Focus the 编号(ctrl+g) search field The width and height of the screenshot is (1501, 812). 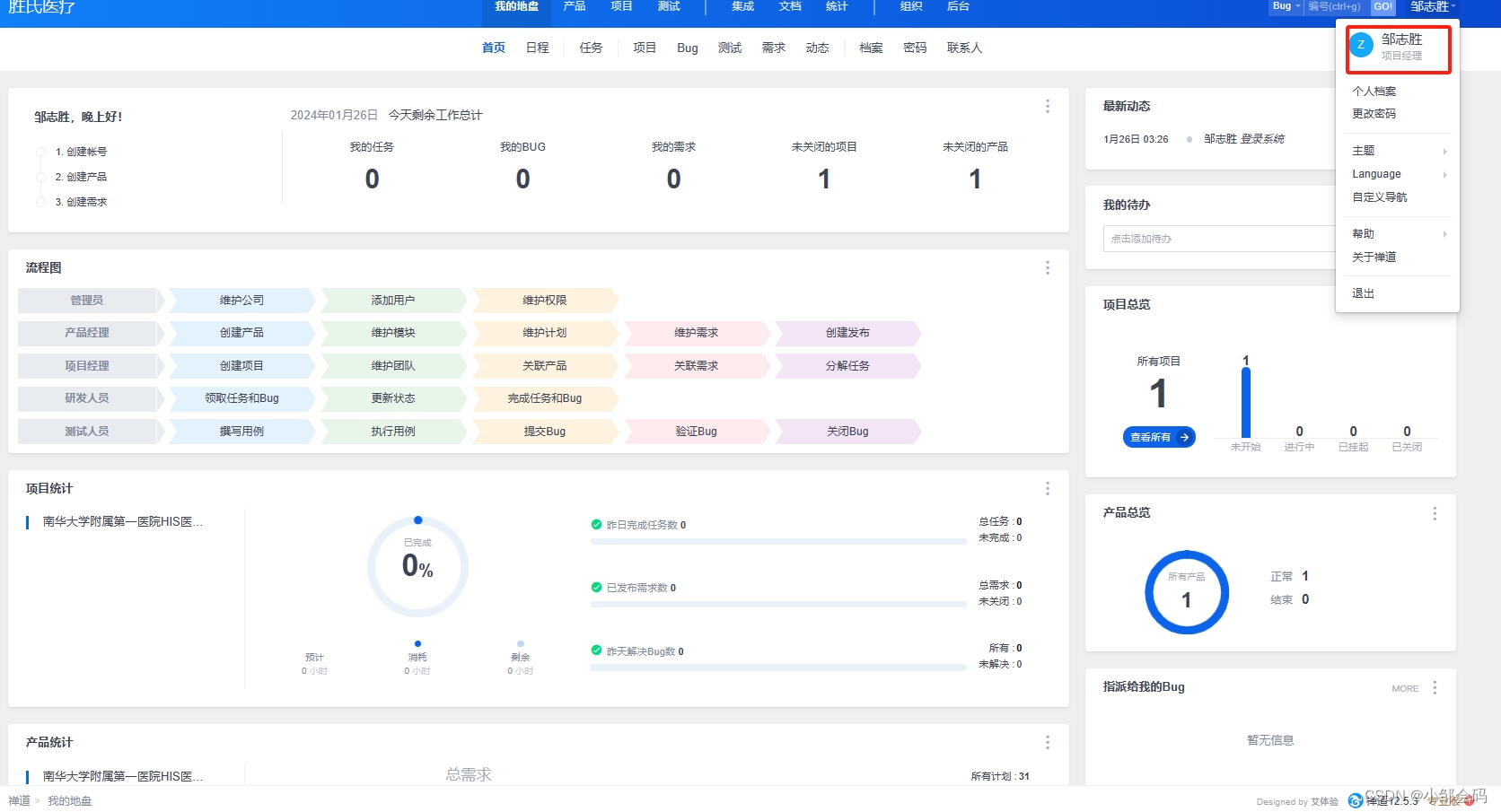coord(1337,6)
